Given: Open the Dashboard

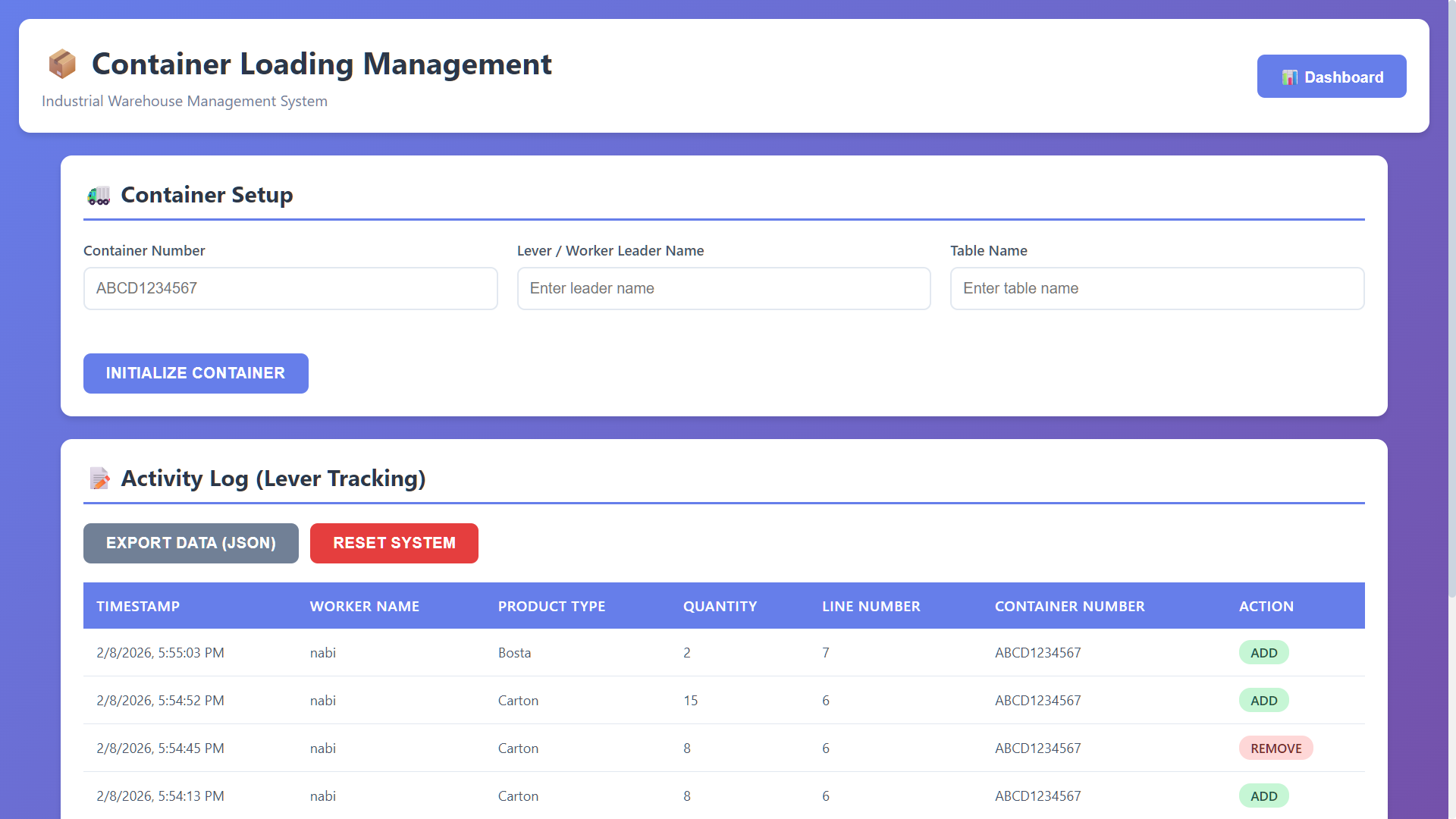Looking at the screenshot, I should pyautogui.click(x=1332, y=76).
